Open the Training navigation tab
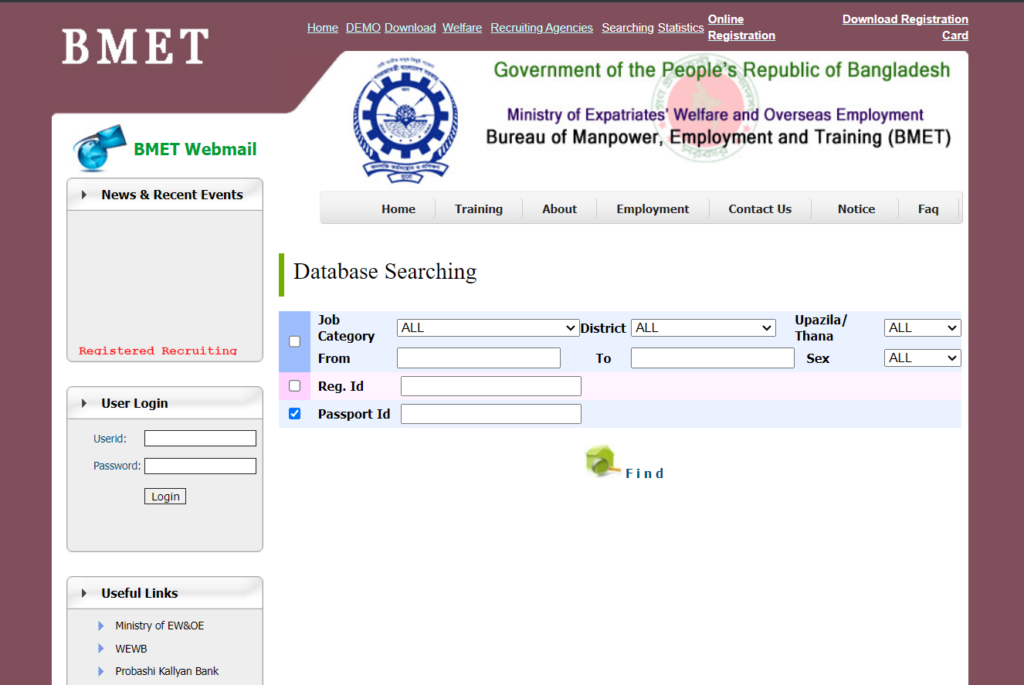The image size is (1024, 685). (479, 209)
